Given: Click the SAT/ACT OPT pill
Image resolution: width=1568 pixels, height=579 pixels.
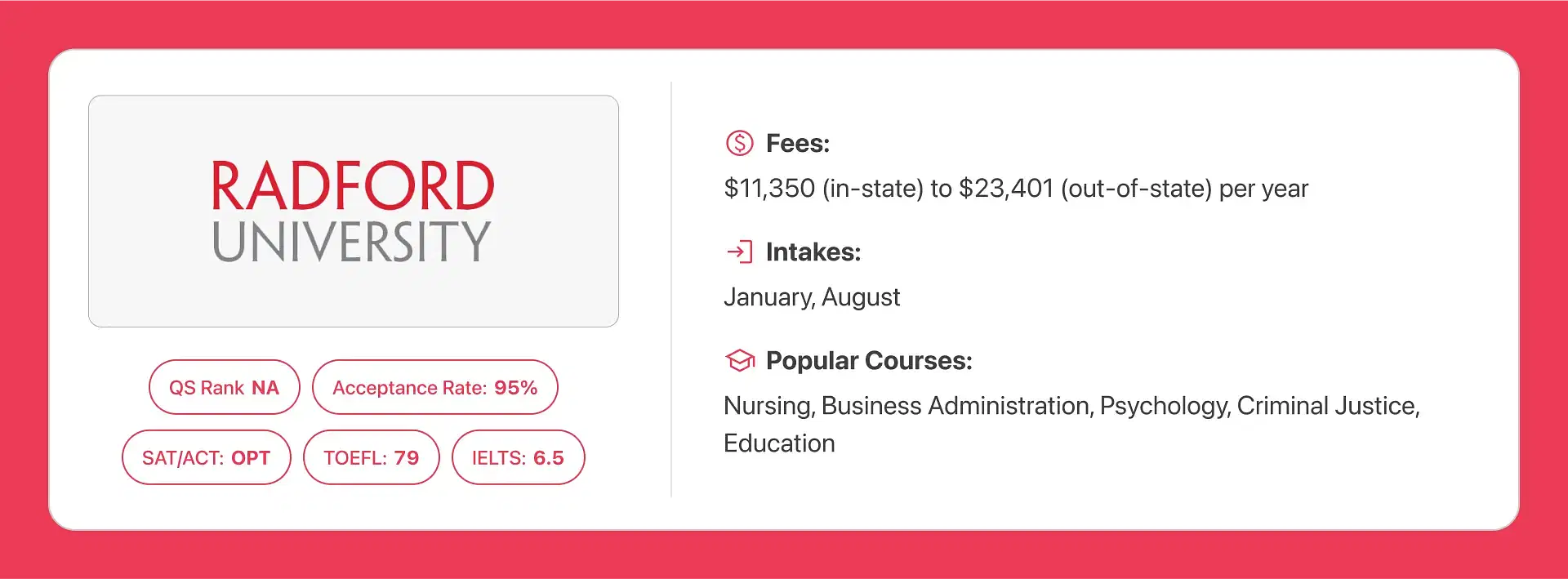Looking at the screenshot, I should point(207,457).
